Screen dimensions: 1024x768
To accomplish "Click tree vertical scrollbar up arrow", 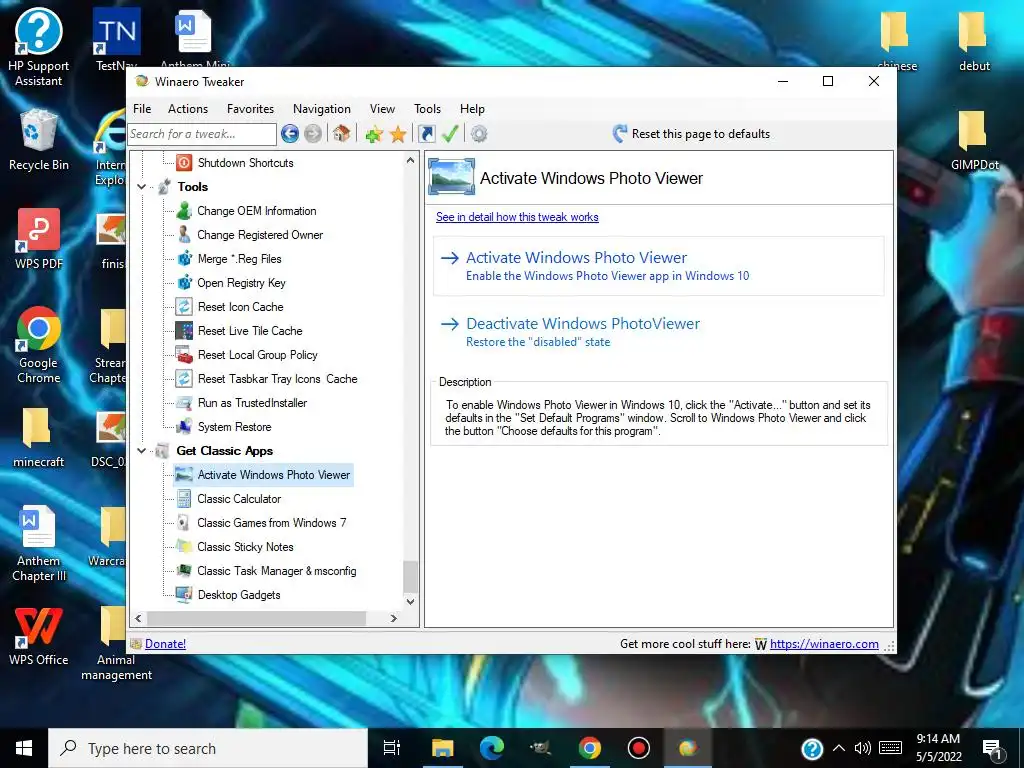I will (x=410, y=160).
